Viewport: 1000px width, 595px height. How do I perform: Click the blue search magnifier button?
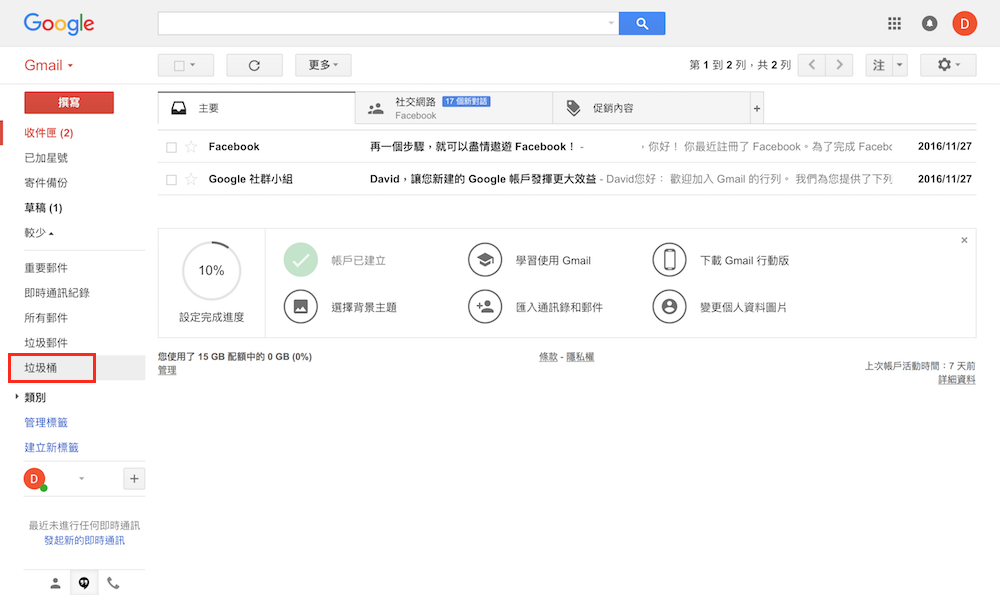pyautogui.click(x=641, y=23)
